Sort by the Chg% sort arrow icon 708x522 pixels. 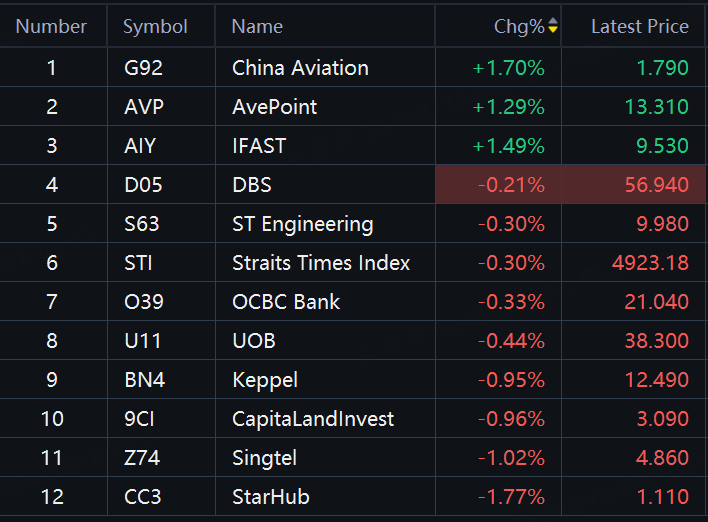(553, 27)
